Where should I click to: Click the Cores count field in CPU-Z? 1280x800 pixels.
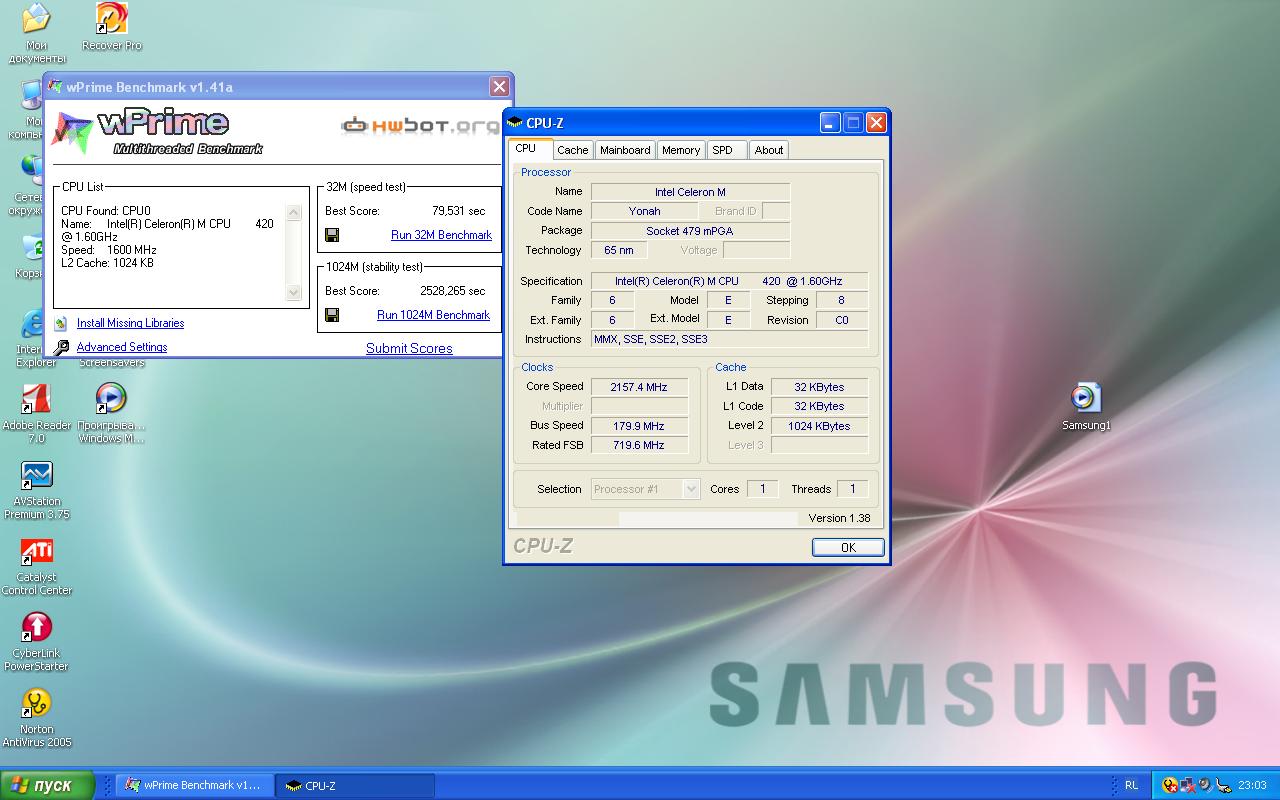click(762, 489)
